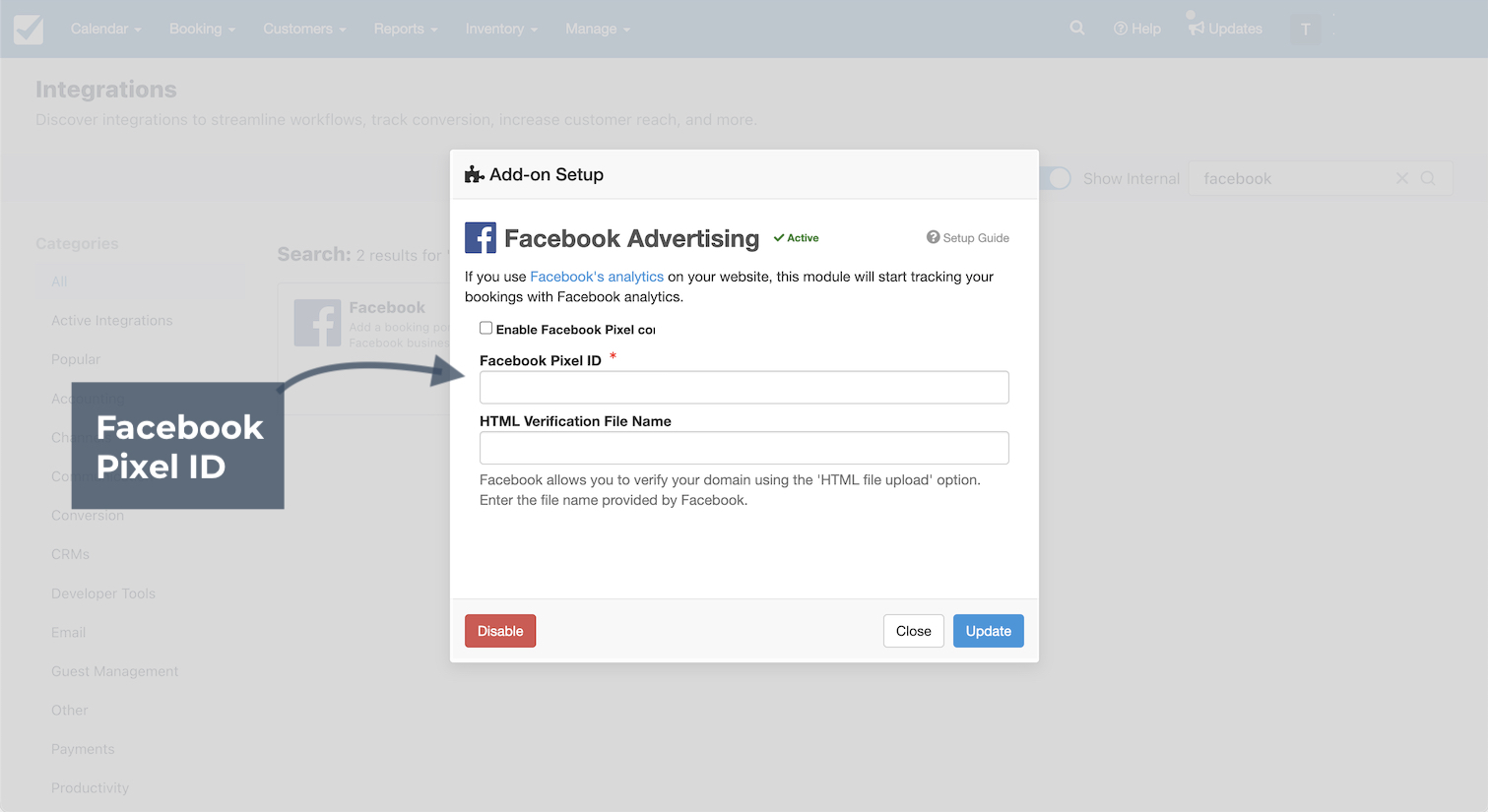Screen dimensions: 1488x812
Task: Follow the Facebook's analytics link
Action: pos(597,277)
